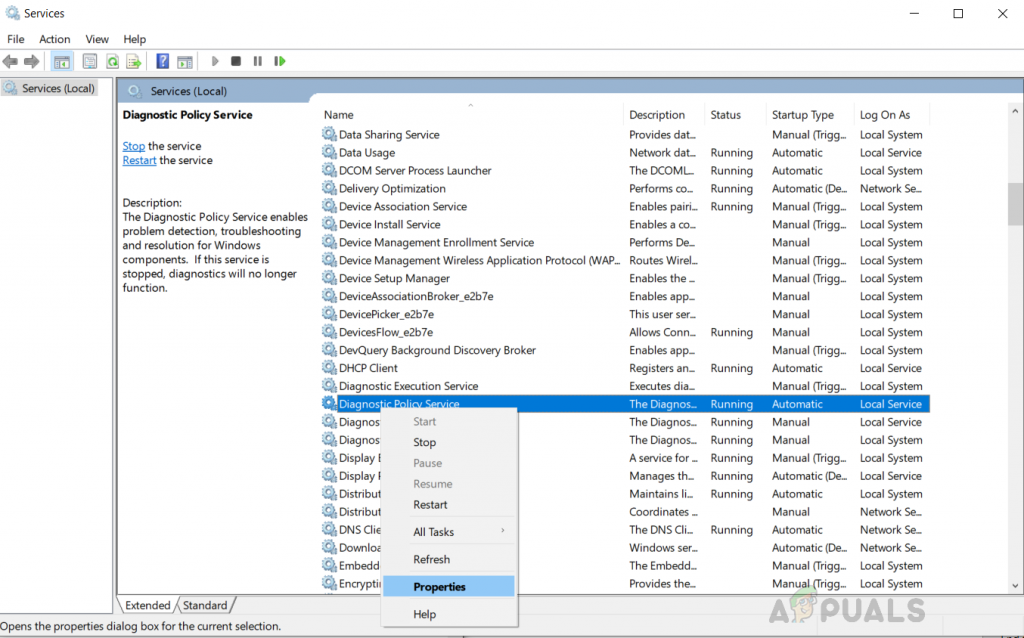The height and width of the screenshot is (638, 1024).
Task: Click the Forward navigation arrow
Action: tap(33, 61)
